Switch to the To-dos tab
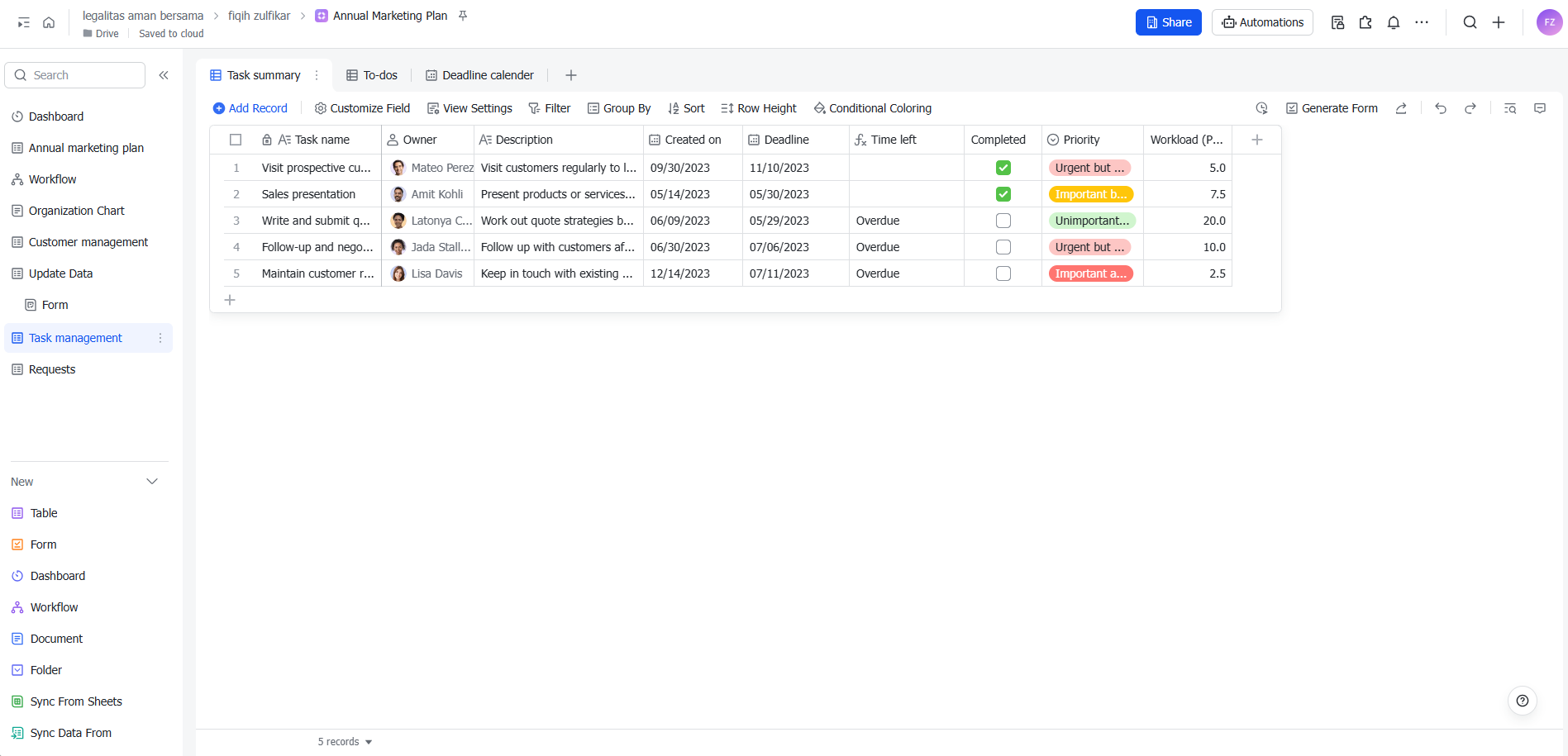 372,75
